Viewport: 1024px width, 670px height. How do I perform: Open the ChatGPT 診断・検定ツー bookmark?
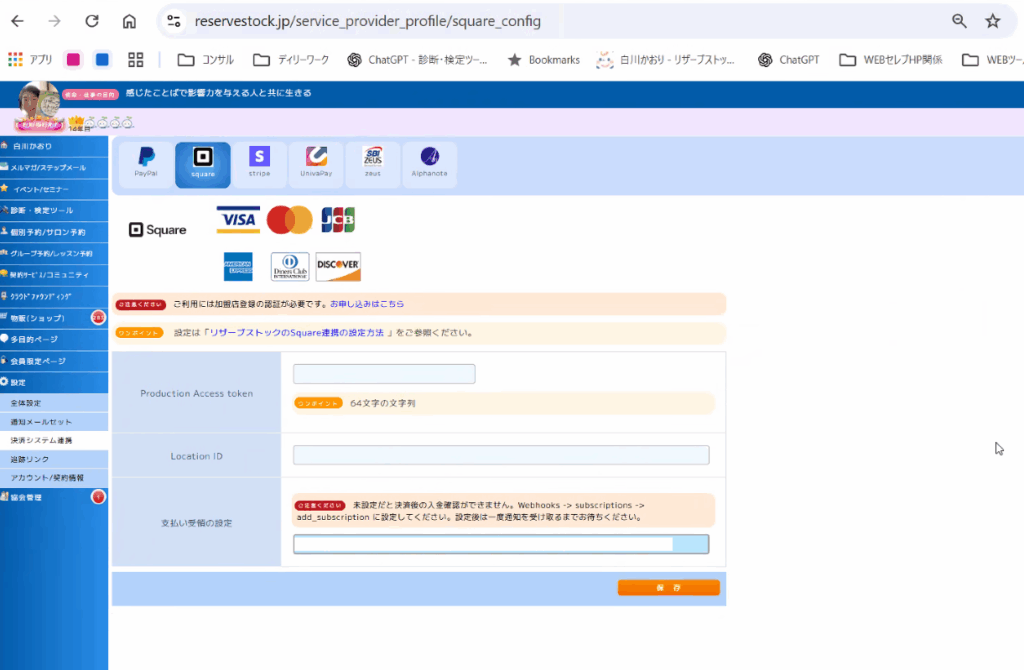coord(417,59)
